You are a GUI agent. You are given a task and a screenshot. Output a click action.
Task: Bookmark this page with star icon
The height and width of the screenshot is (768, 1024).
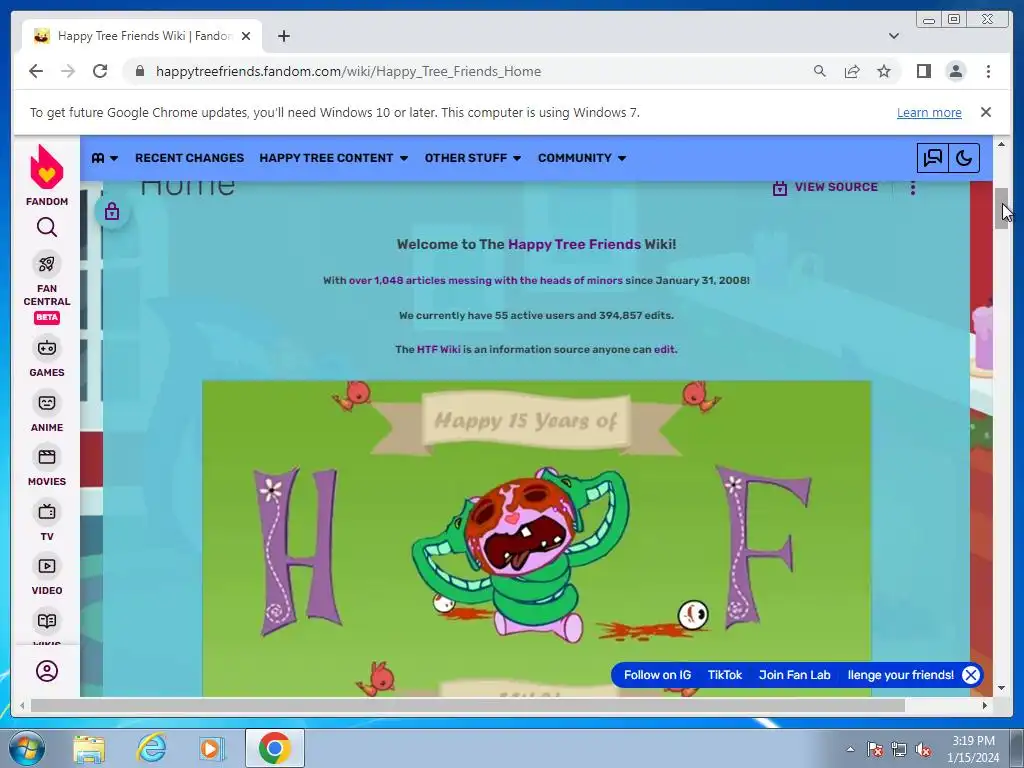click(x=884, y=71)
